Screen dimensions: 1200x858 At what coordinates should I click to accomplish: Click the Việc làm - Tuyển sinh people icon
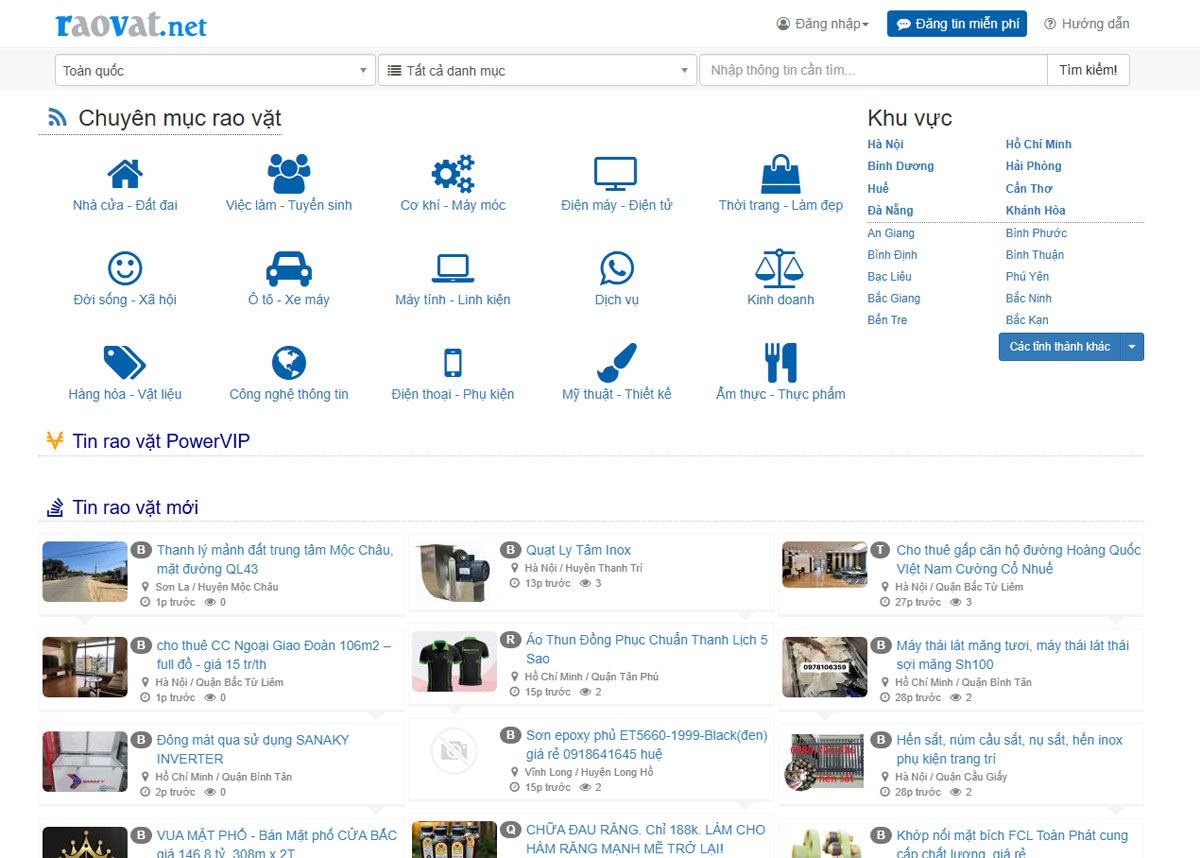(288, 173)
